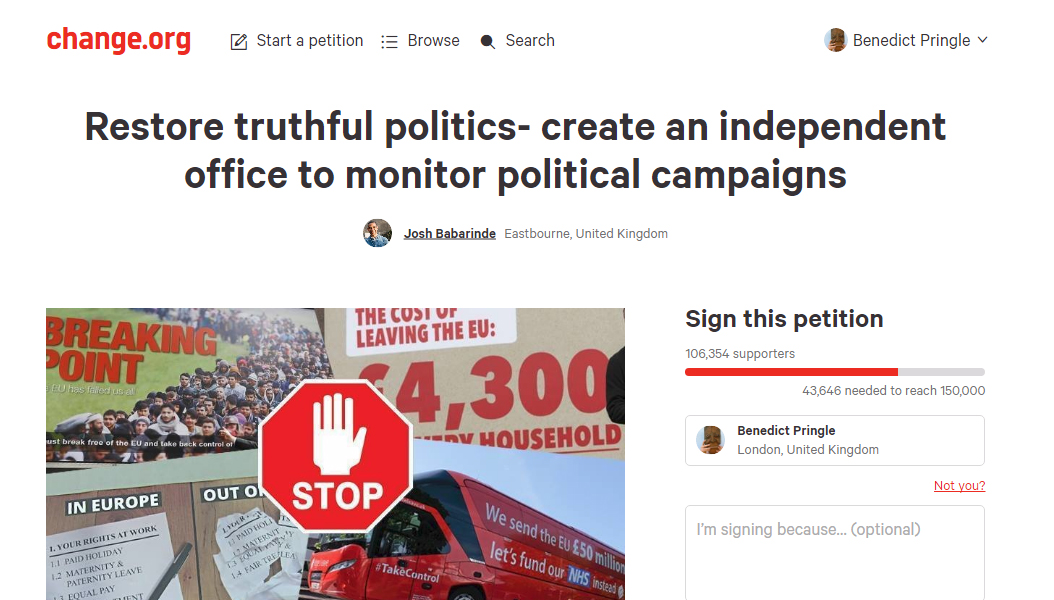Click the pencil icon beside Start a petition
The image size is (1054, 600).
pyautogui.click(x=239, y=41)
